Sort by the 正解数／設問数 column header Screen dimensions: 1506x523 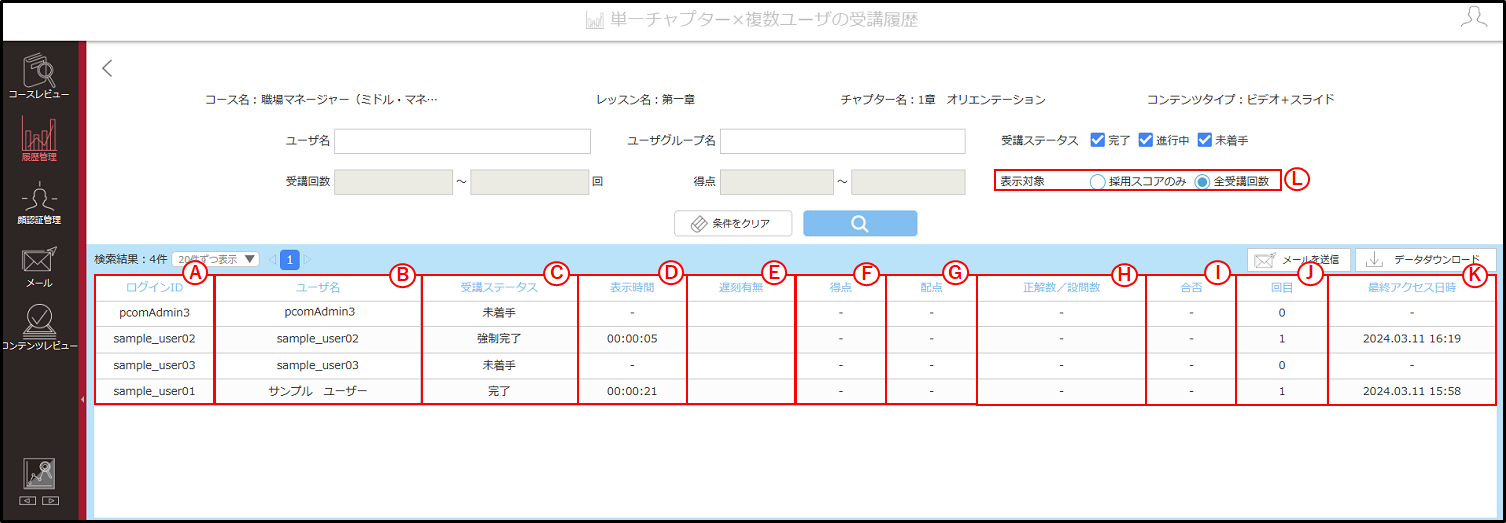coord(1061,287)
